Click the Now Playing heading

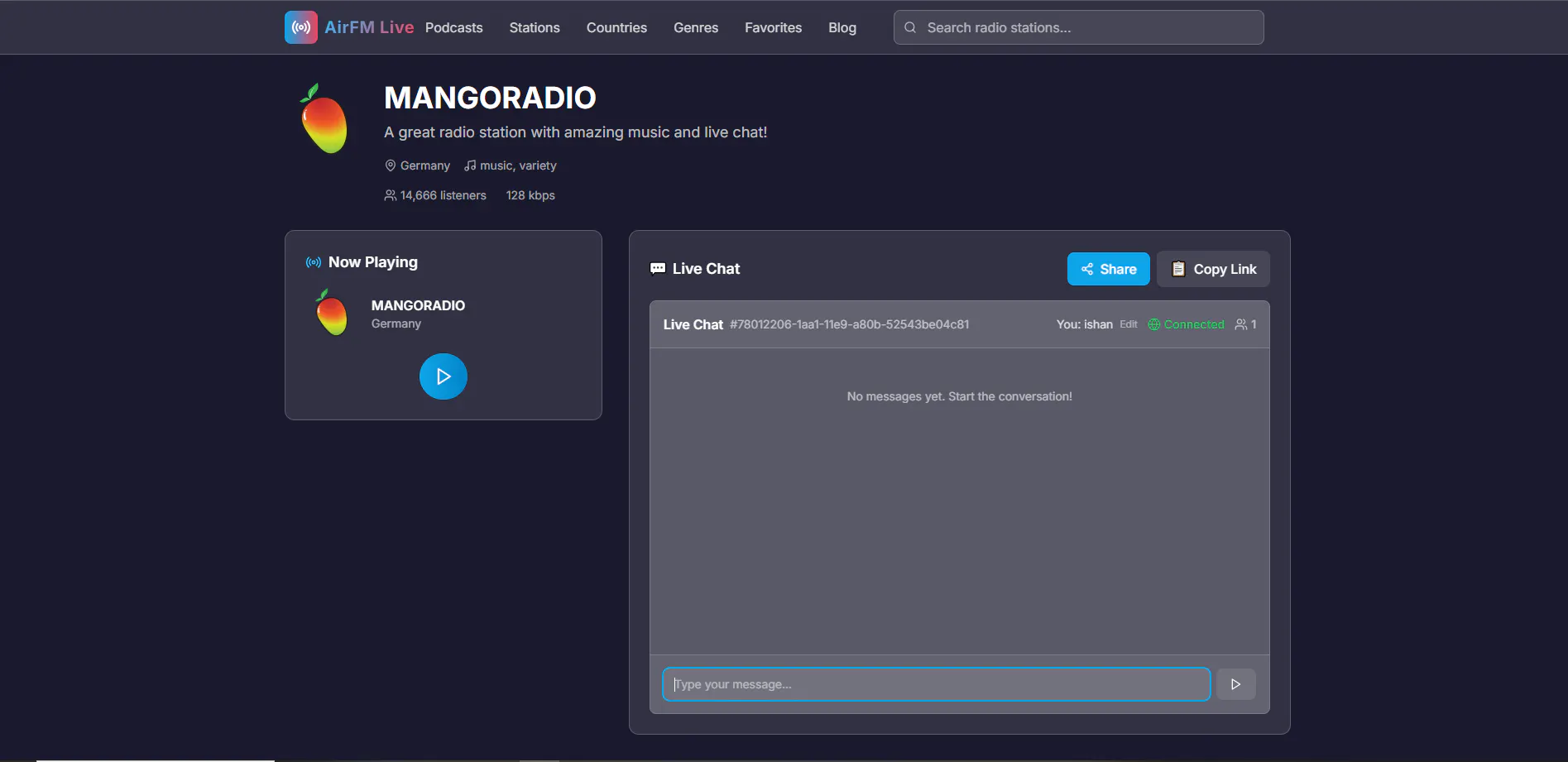click(x=373, y=262)
